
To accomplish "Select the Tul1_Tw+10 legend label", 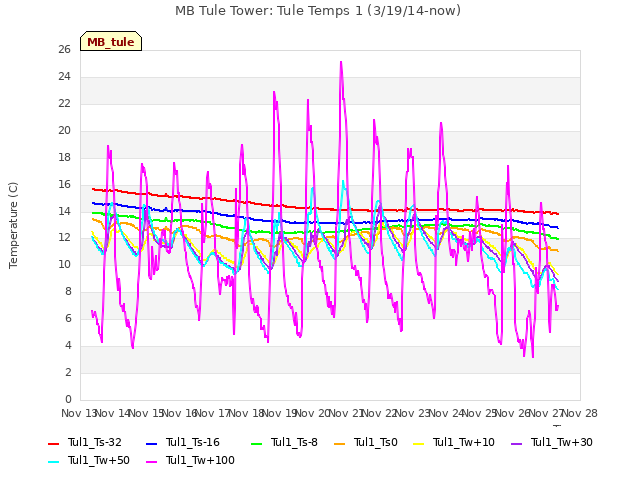I will 464,442.
